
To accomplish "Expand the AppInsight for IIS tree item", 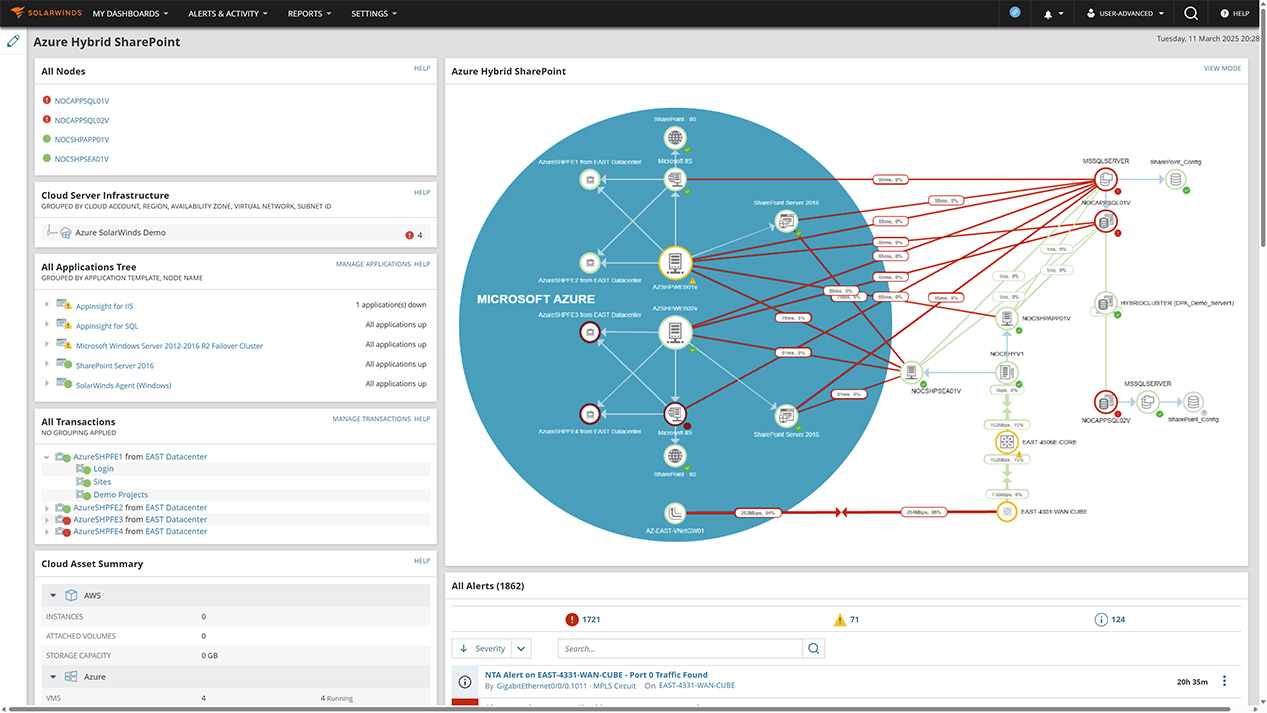I will (45, 306).
